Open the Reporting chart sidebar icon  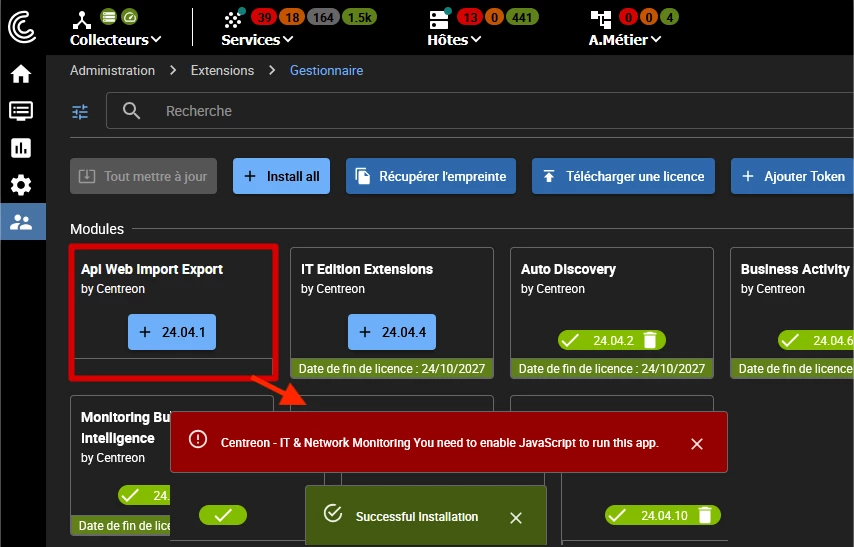(21, 148)
